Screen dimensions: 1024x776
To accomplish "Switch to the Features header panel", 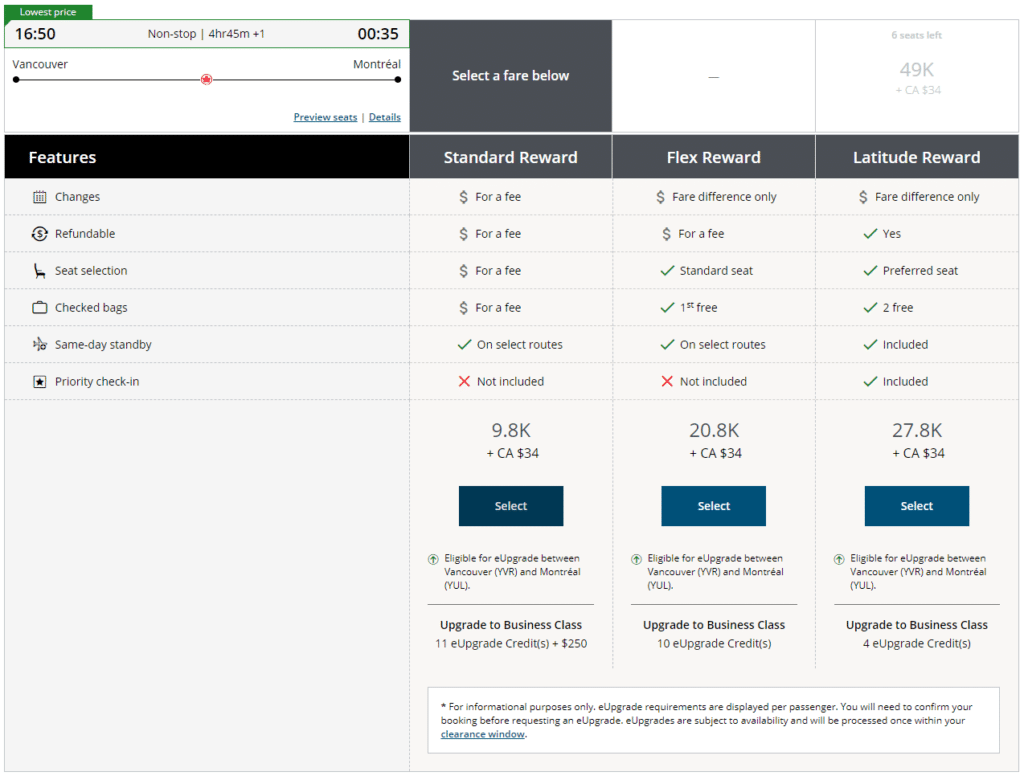I will point(205,157).
